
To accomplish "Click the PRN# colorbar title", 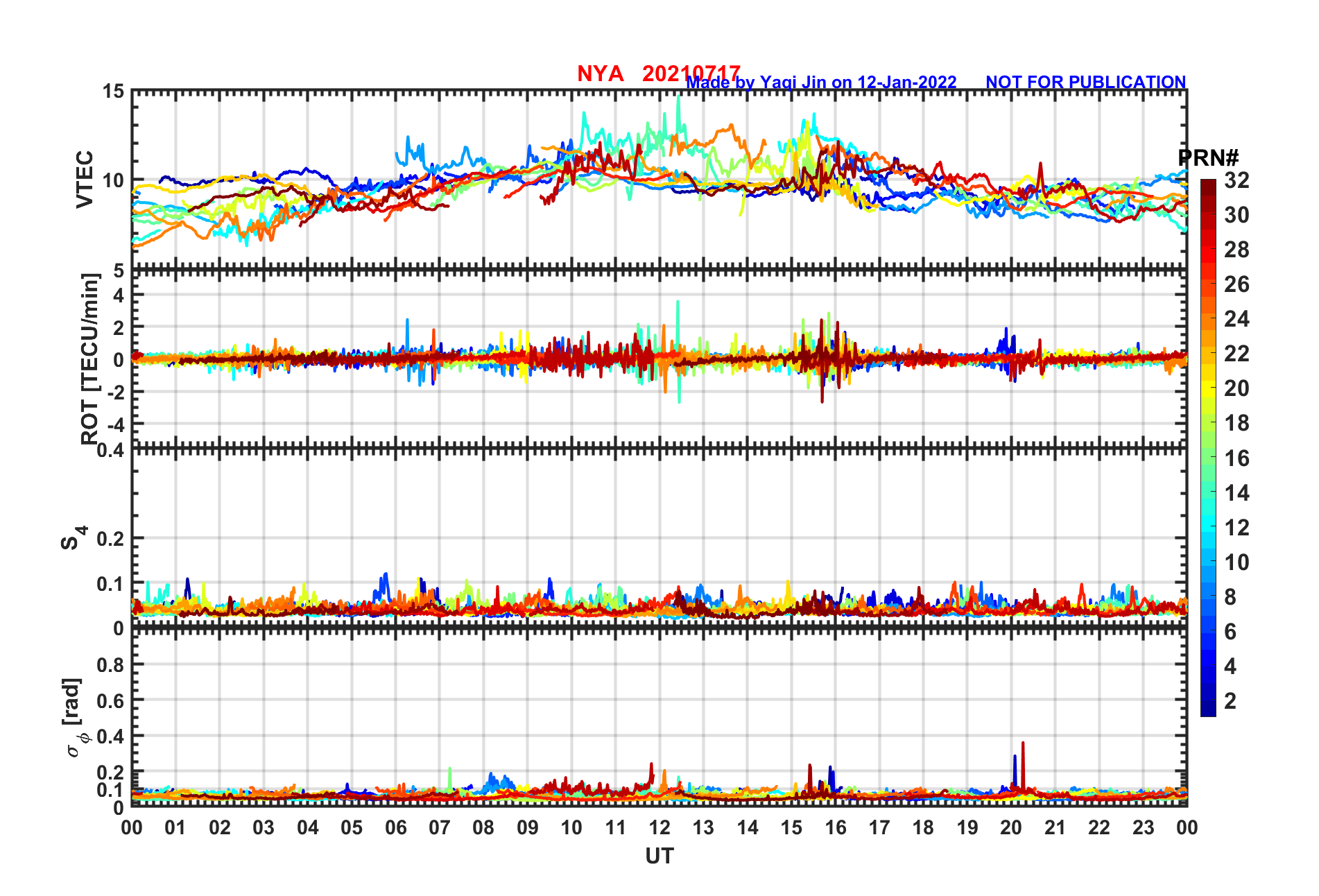I will 1209,157.
